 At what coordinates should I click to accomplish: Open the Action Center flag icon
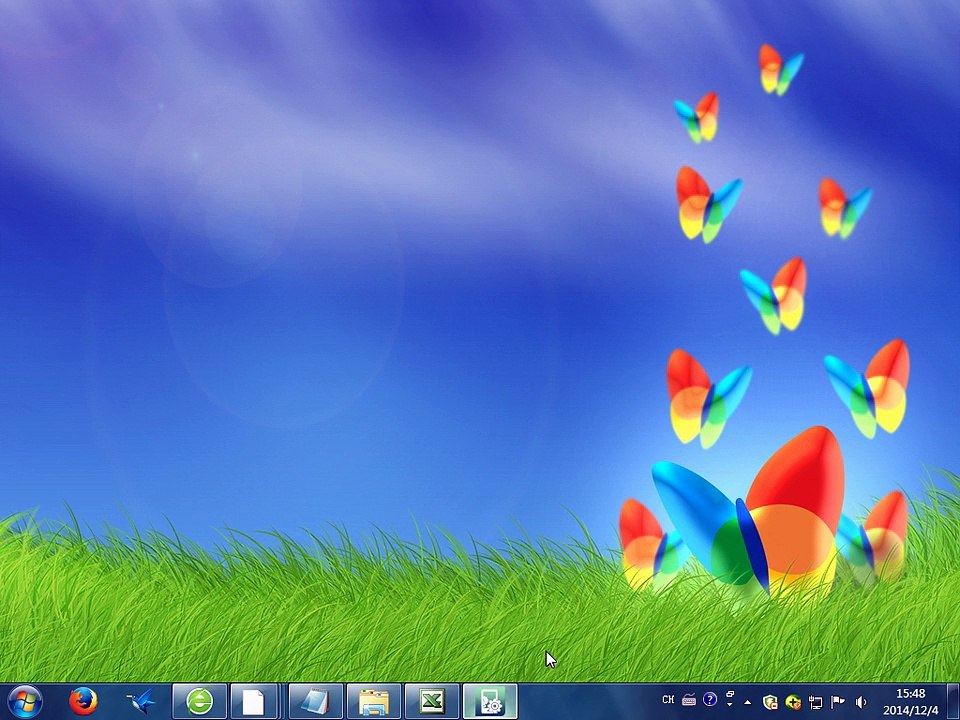point(838,702)
